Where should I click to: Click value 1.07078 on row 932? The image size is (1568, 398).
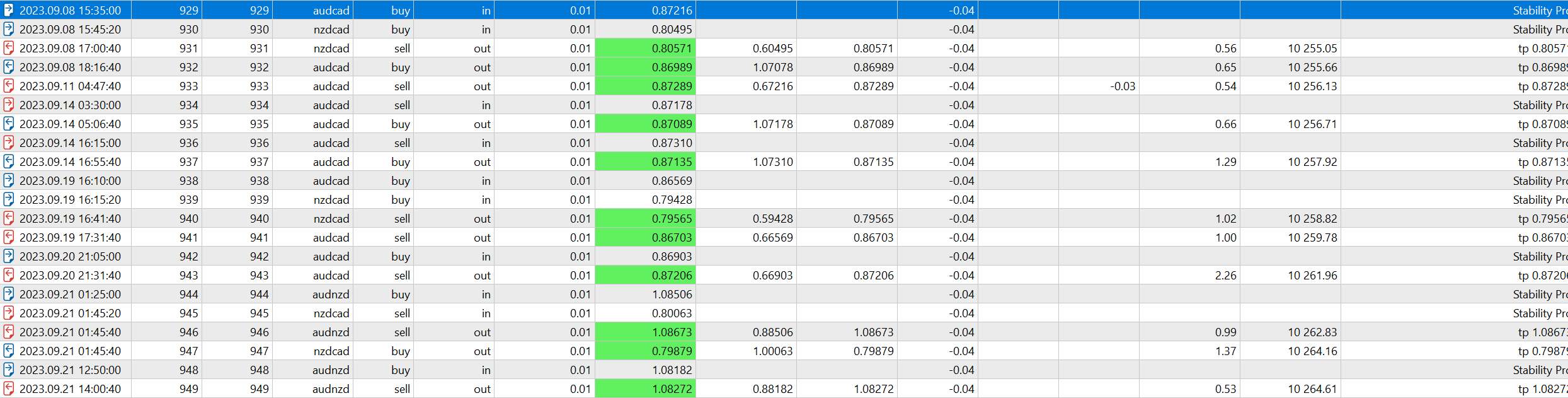[x=773, y=67]
